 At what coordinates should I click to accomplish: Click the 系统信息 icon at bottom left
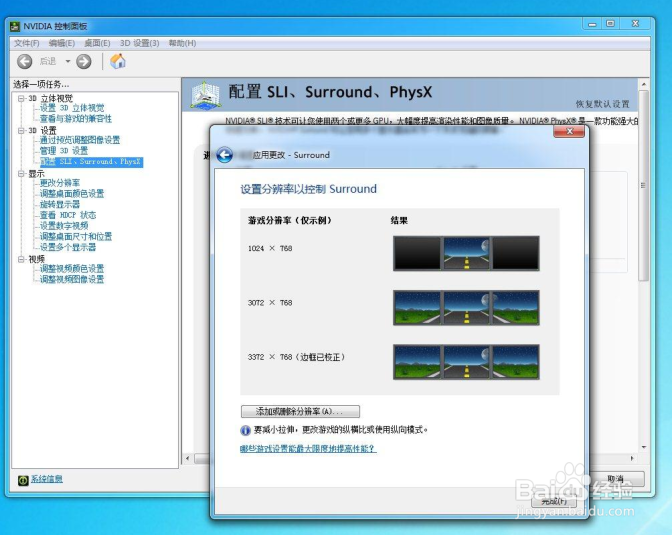(23, 480)
